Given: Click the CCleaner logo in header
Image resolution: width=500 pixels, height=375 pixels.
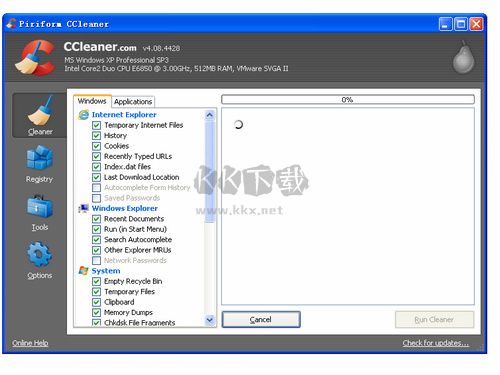Looking at the screenshot, I should [x=35, y=57].
